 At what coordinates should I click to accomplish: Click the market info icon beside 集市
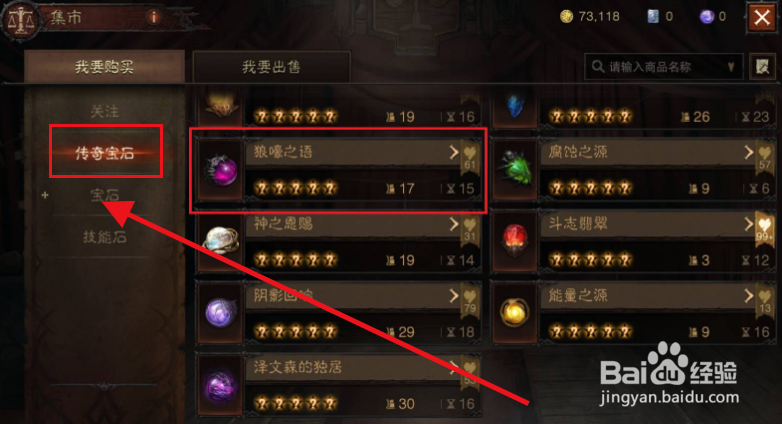pyautogui.click(x=154, y=17)
